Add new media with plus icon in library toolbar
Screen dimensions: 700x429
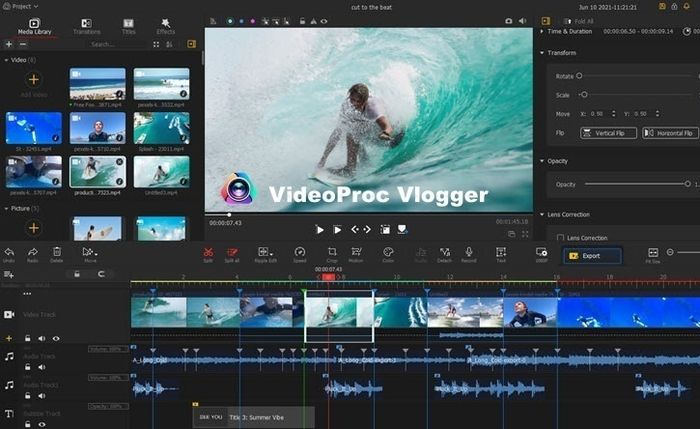point(9,44)
